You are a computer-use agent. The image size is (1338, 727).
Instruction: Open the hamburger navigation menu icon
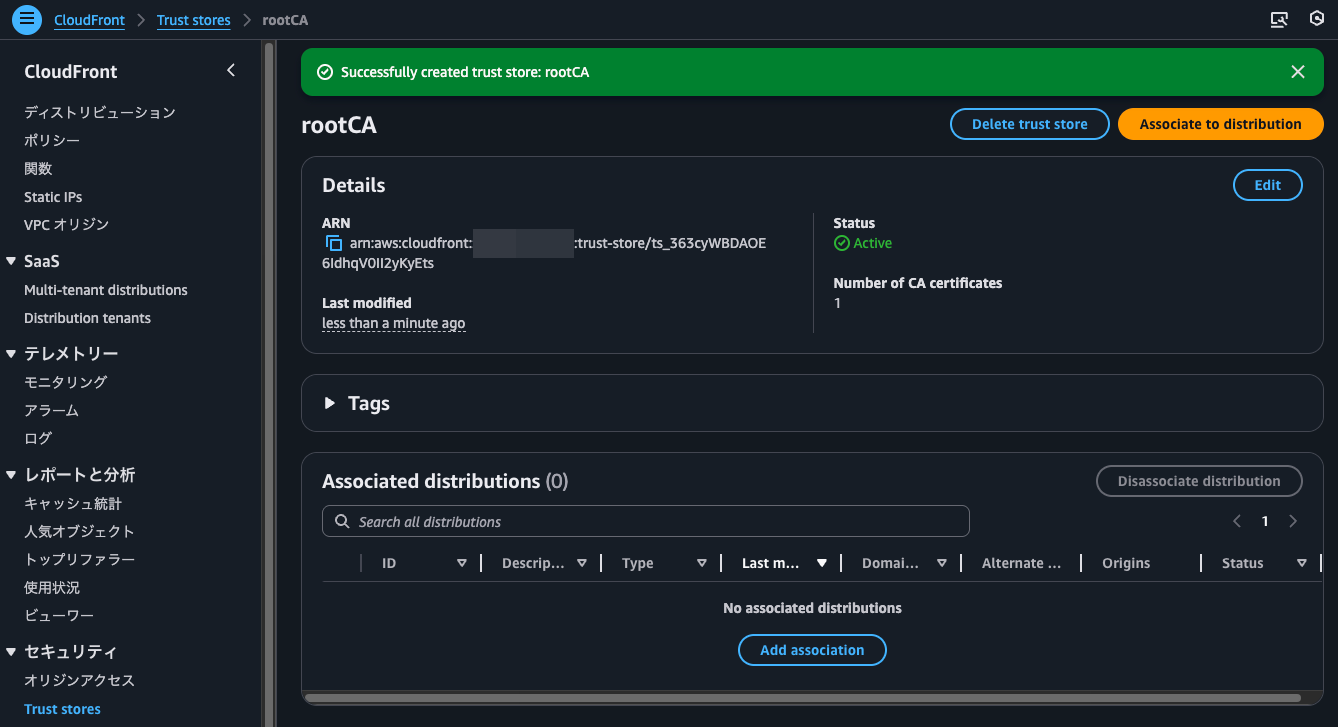(x=26, y=19)
